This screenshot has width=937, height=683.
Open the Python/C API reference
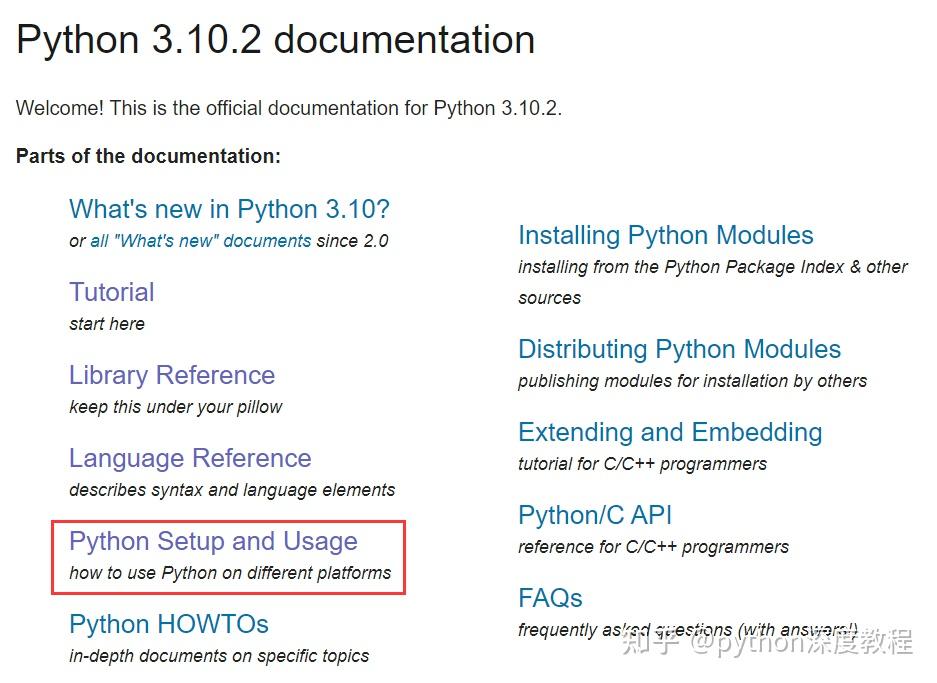click(595, 514)
